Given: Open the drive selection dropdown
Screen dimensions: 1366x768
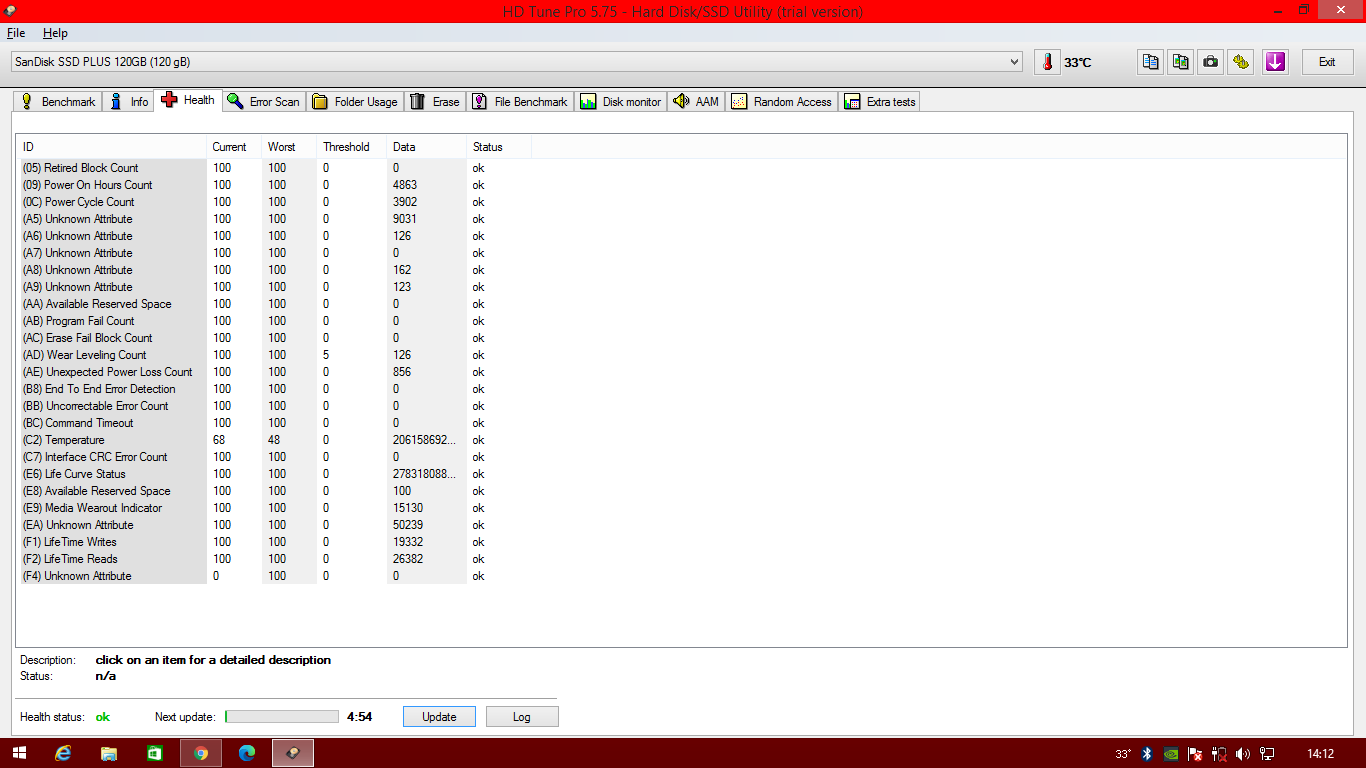Looking at the screenshot, I should pyautogui.click(x=517, y=62).
